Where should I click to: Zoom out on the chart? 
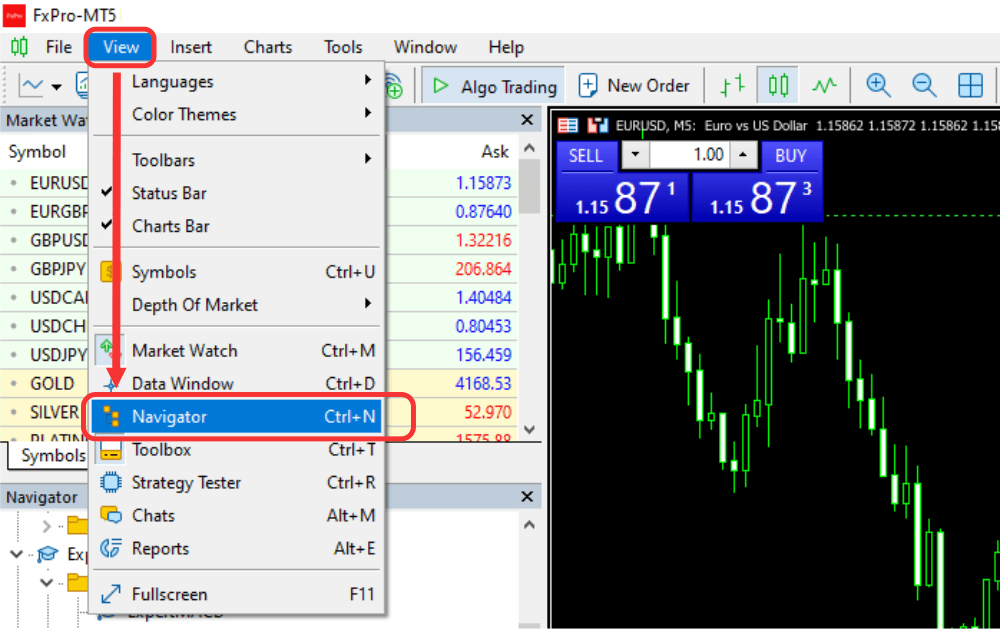tap(924, 85)
